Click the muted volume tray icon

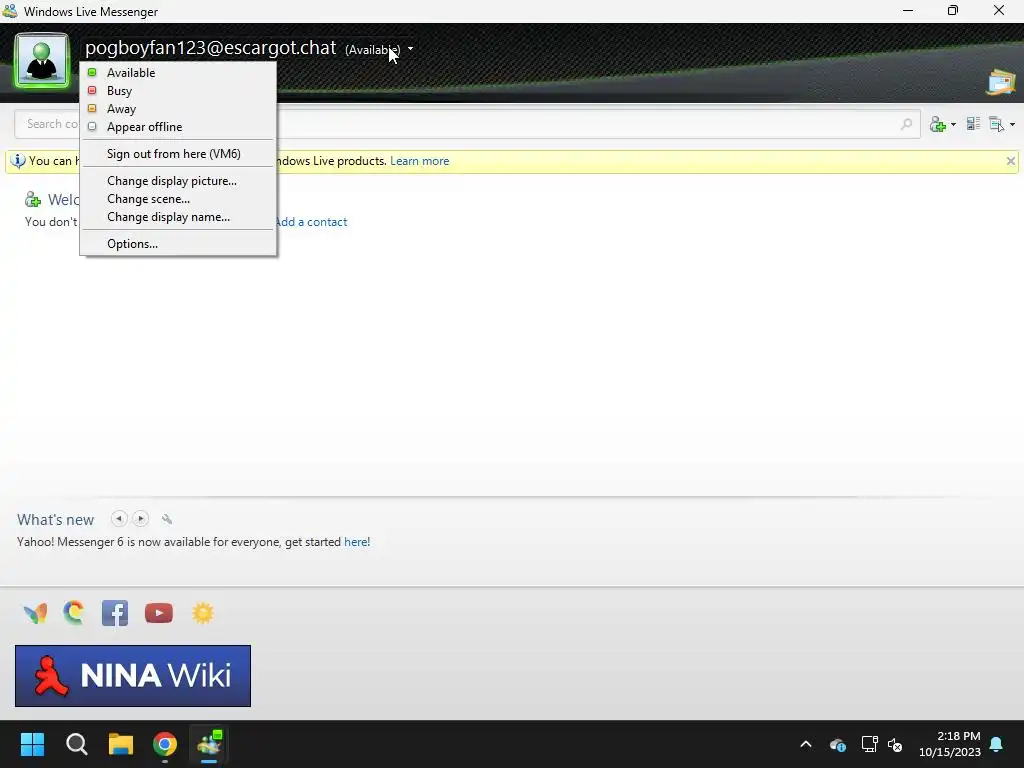(x=895, y=744)
